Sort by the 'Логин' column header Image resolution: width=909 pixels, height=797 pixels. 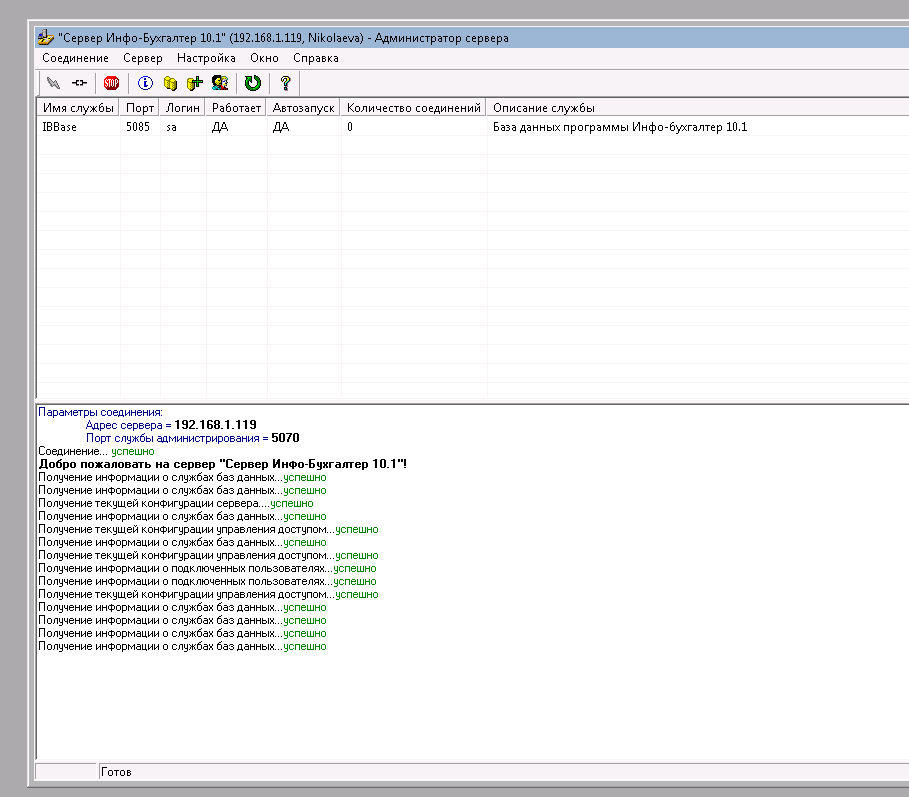pyautogui.click(x=183, y=108)
